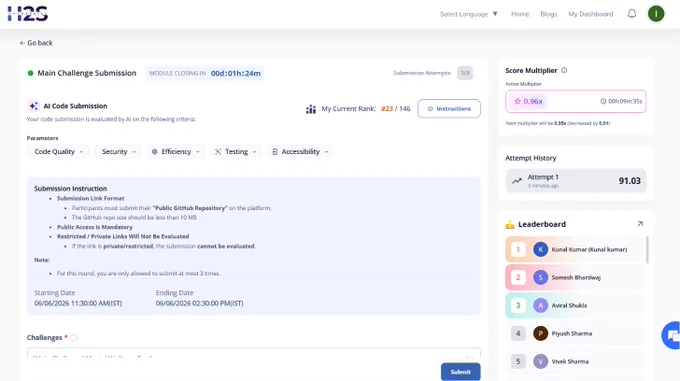The image size is (680, 381).
Task: Click the H2S logo
Action: click(x=27, y=14)
